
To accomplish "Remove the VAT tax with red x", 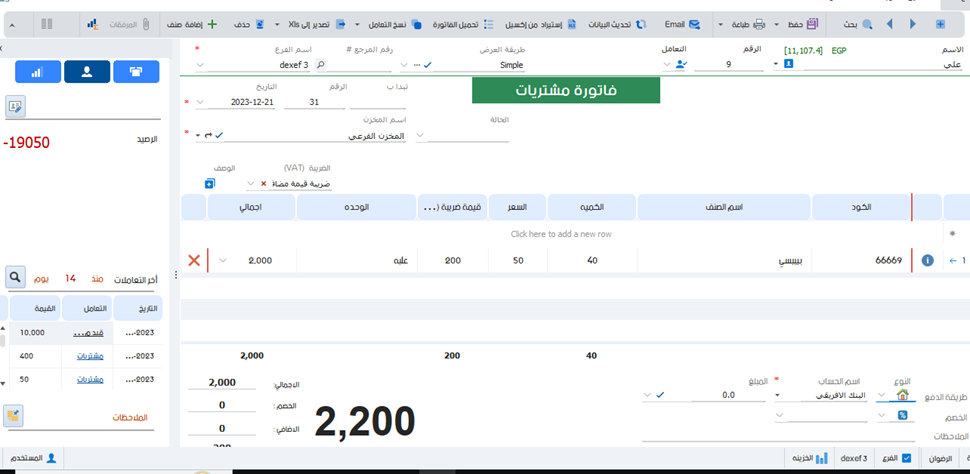I will (x=264, y=184).
